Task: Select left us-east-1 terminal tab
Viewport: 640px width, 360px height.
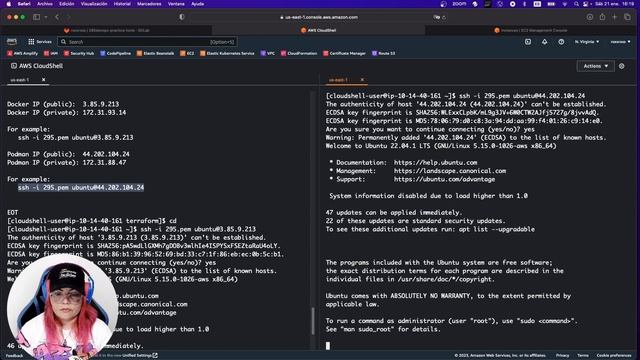Action: pos(20,80)
